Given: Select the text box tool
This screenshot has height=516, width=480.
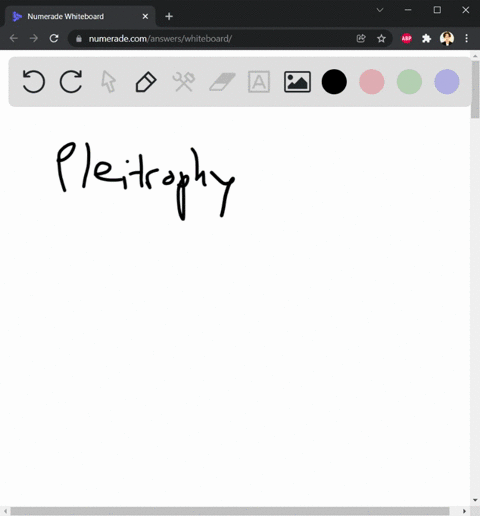Looking at the screenshot, I should point(259,82).
